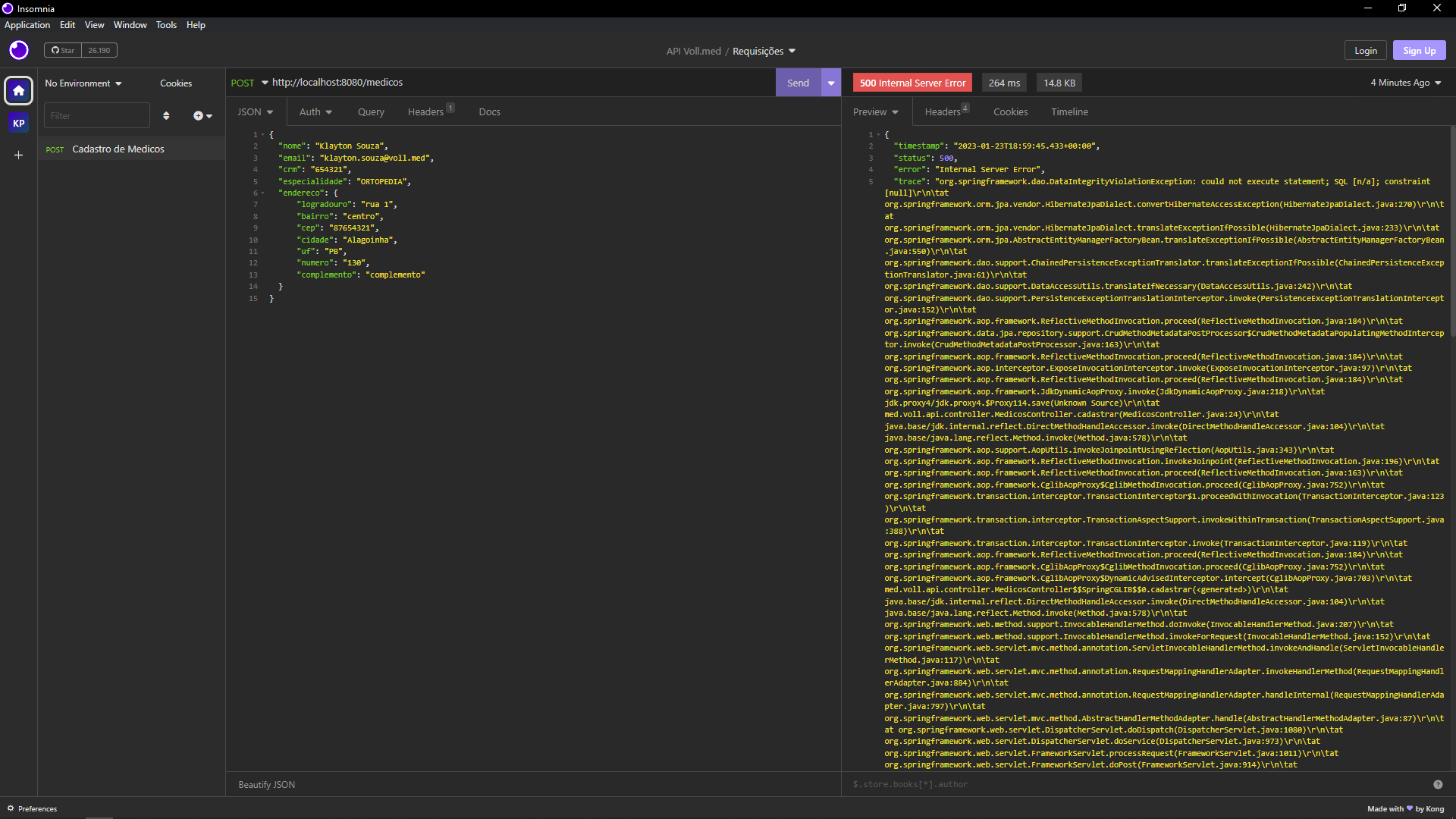Select the KP workspace icon
1456x819 pixels.
pos(19,123)
